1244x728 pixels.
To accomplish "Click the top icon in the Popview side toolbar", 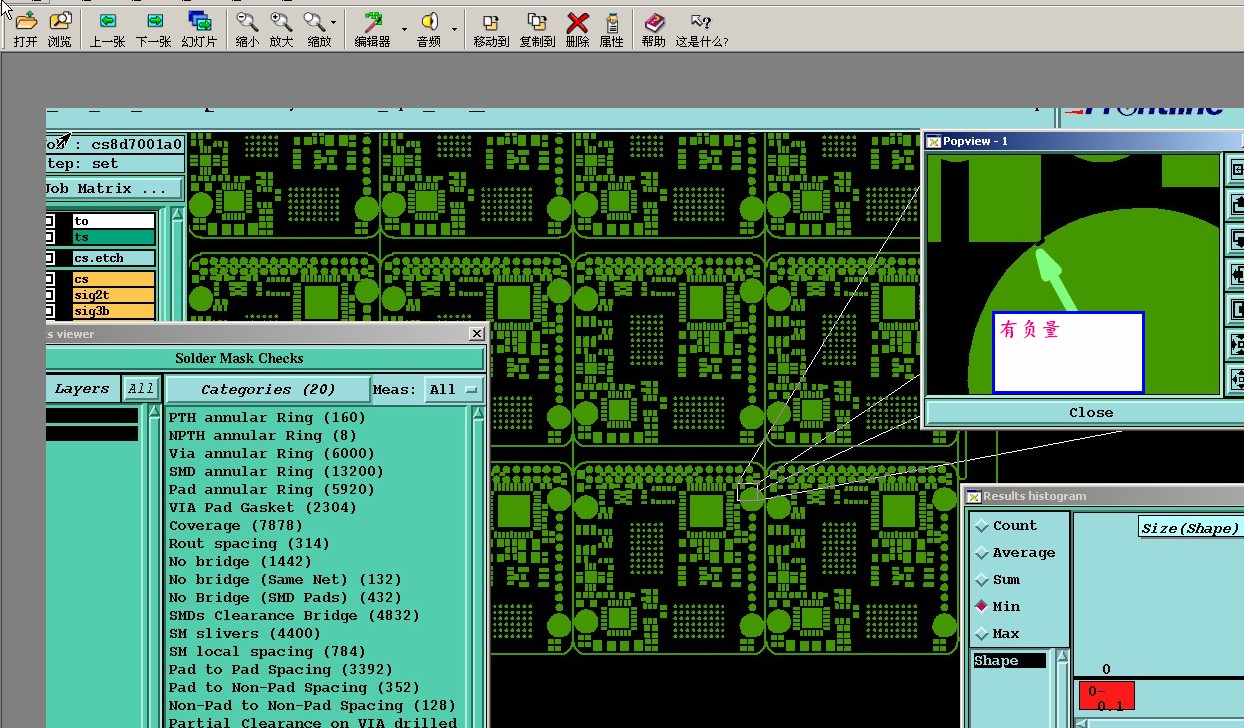I will click(x=1236, y=169).
